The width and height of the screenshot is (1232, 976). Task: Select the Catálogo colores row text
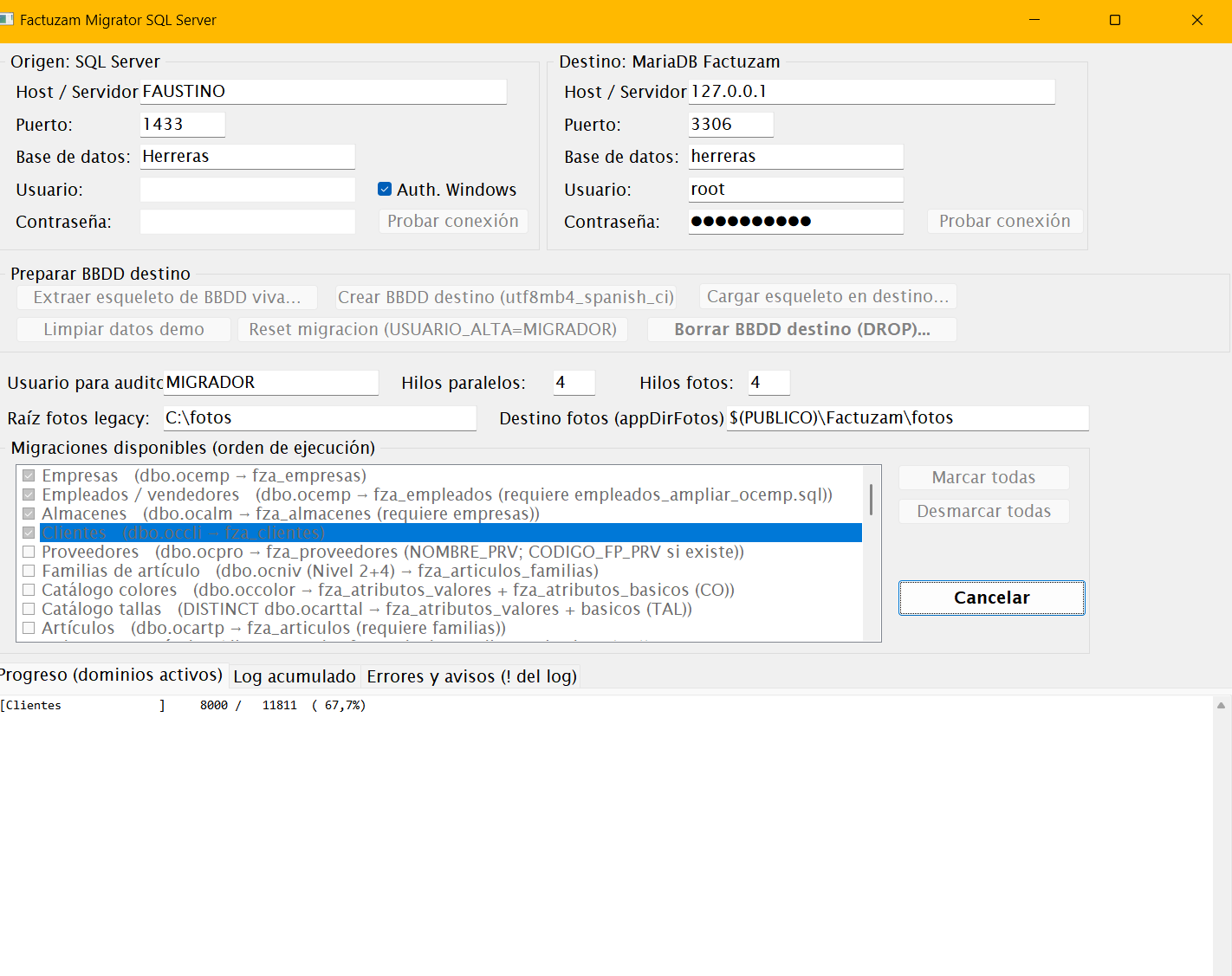pyautogui.click(x=388, y=590)
